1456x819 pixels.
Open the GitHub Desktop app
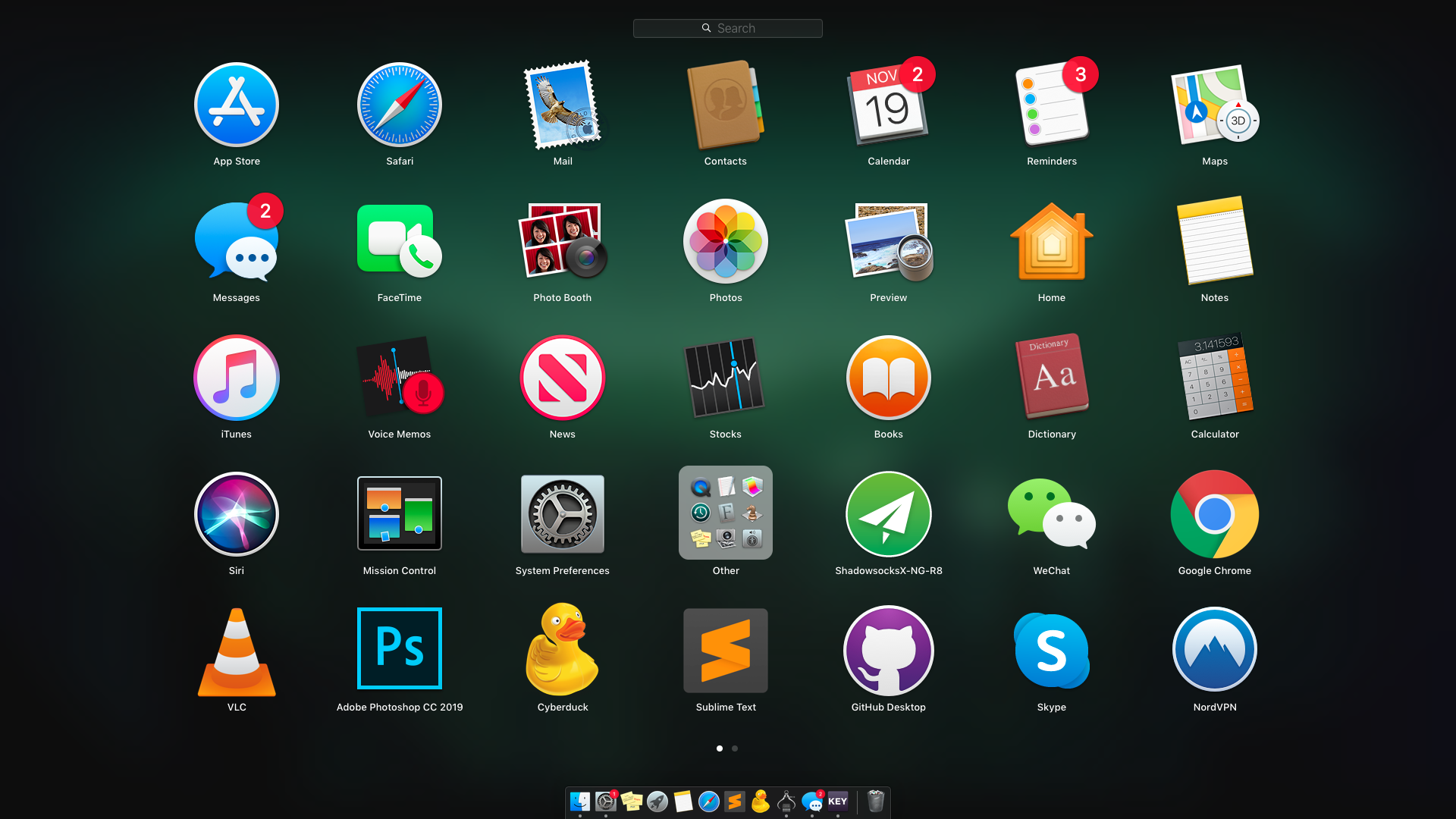[889, 651]
